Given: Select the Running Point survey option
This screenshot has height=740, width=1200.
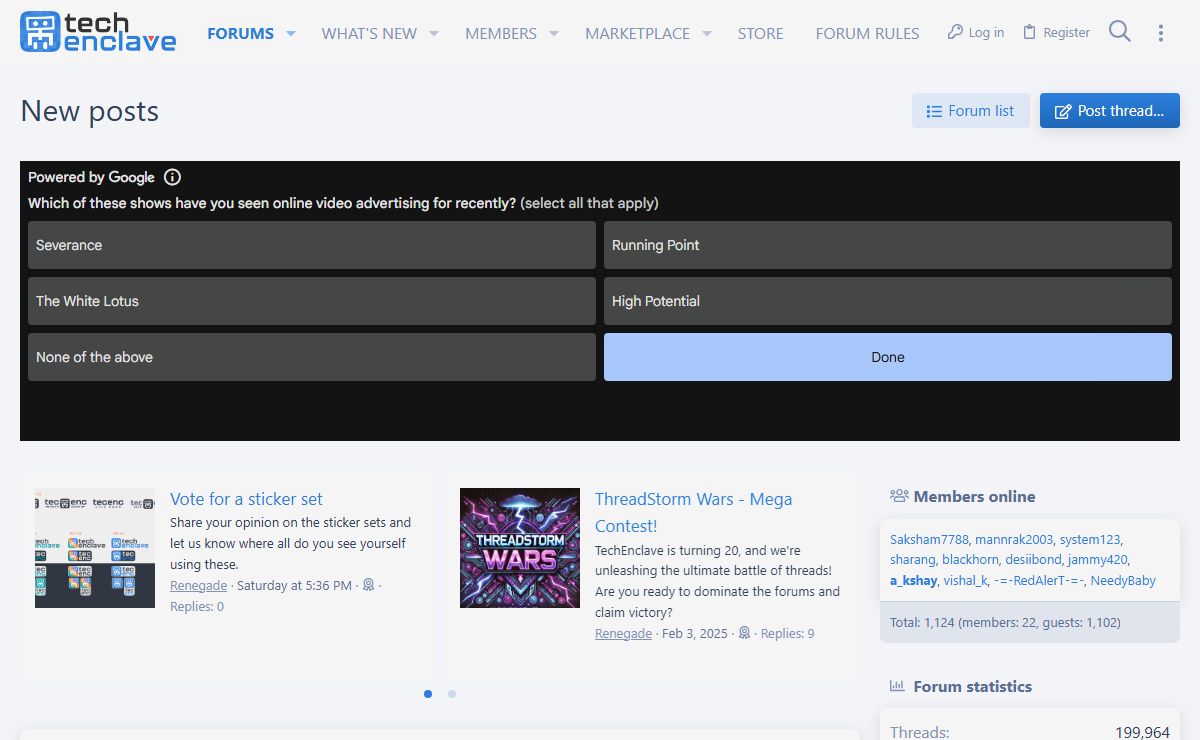Looking at the screenshot, I should pos(888,245).
